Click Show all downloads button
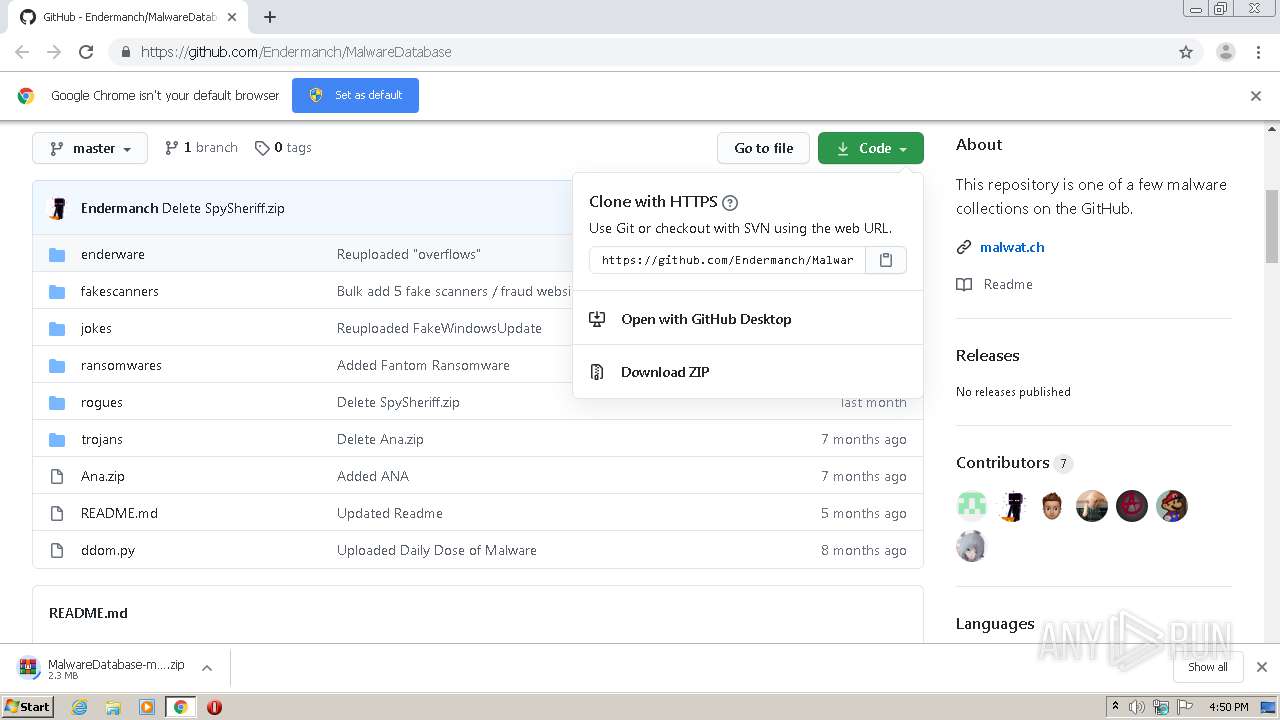The width and height of the screenshot is (1280, 720). click(1208, 667)
